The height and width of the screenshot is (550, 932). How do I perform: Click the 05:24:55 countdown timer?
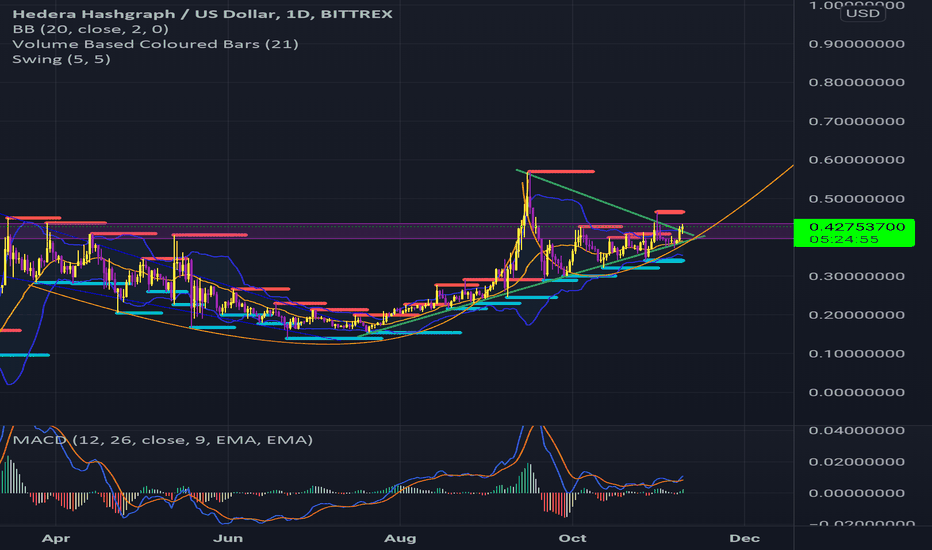point(844,240)
